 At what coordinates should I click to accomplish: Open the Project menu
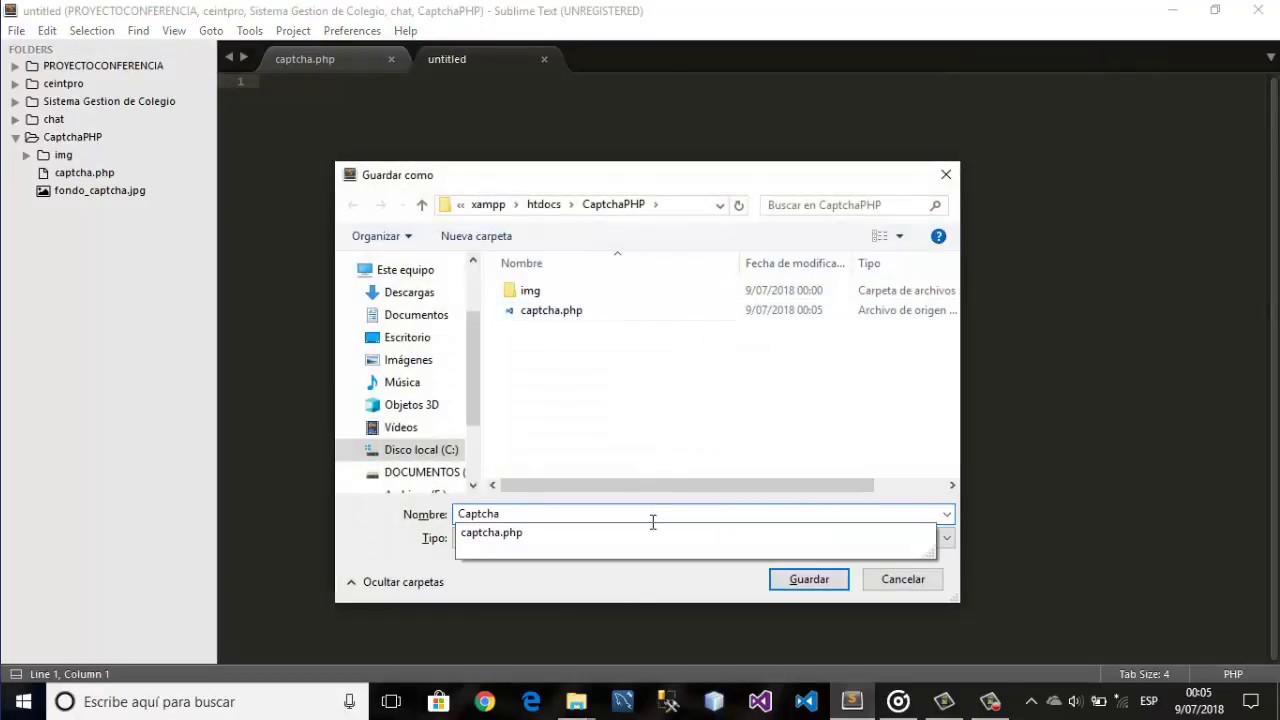[293, 31]
